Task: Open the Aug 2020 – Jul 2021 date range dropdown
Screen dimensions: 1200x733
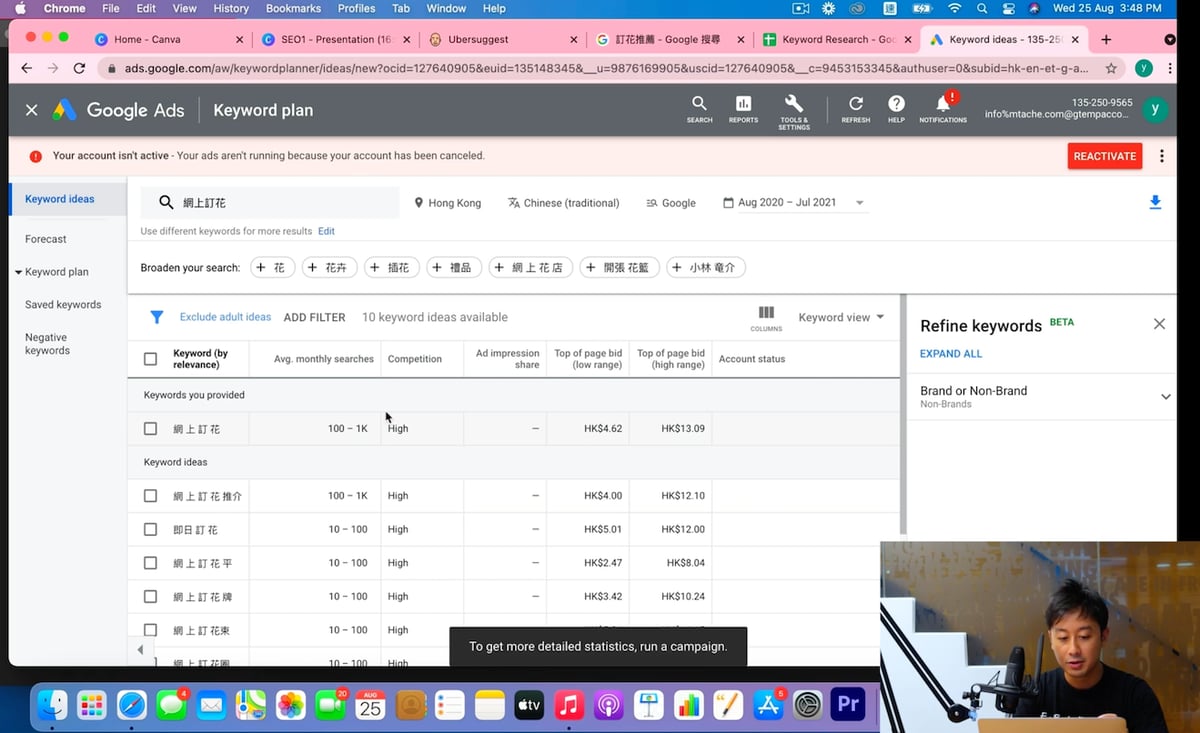Action: pos(793,203)
